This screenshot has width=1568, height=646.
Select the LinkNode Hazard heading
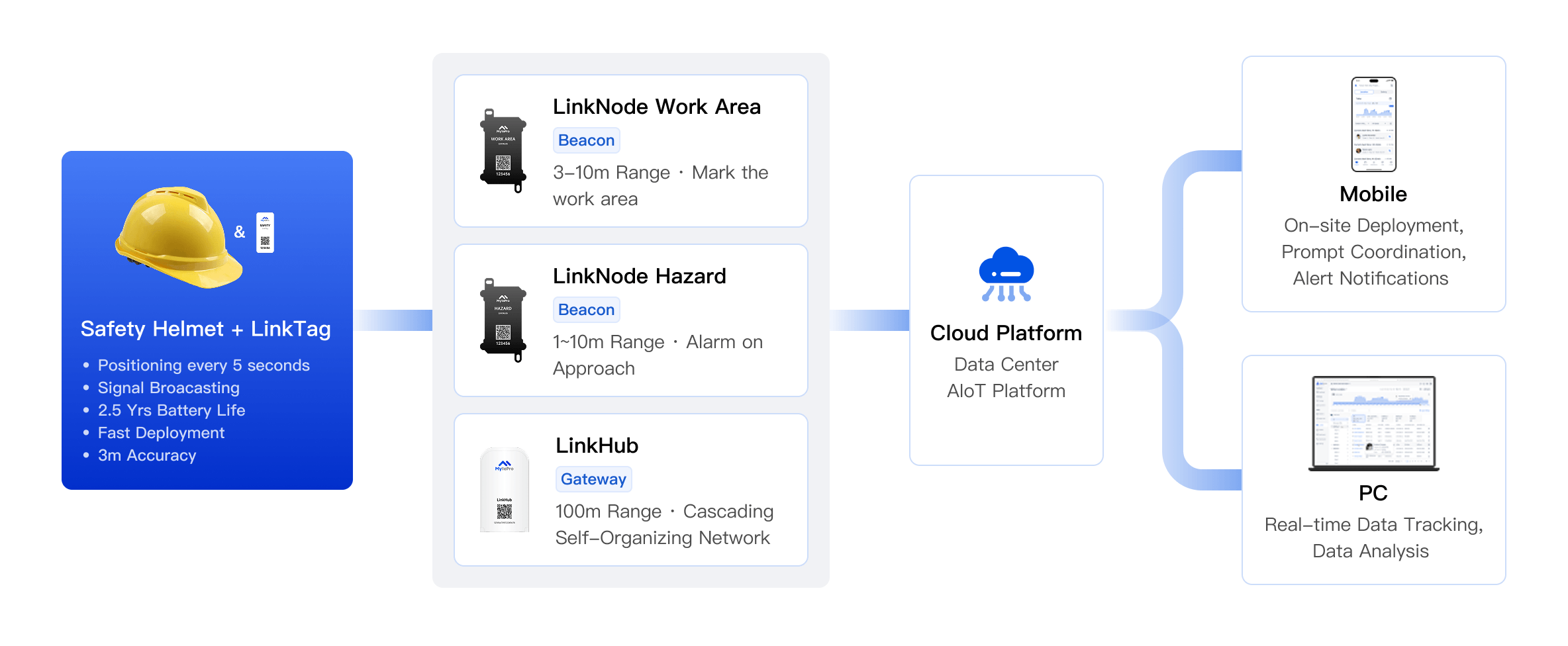click(x=639, y=276)
